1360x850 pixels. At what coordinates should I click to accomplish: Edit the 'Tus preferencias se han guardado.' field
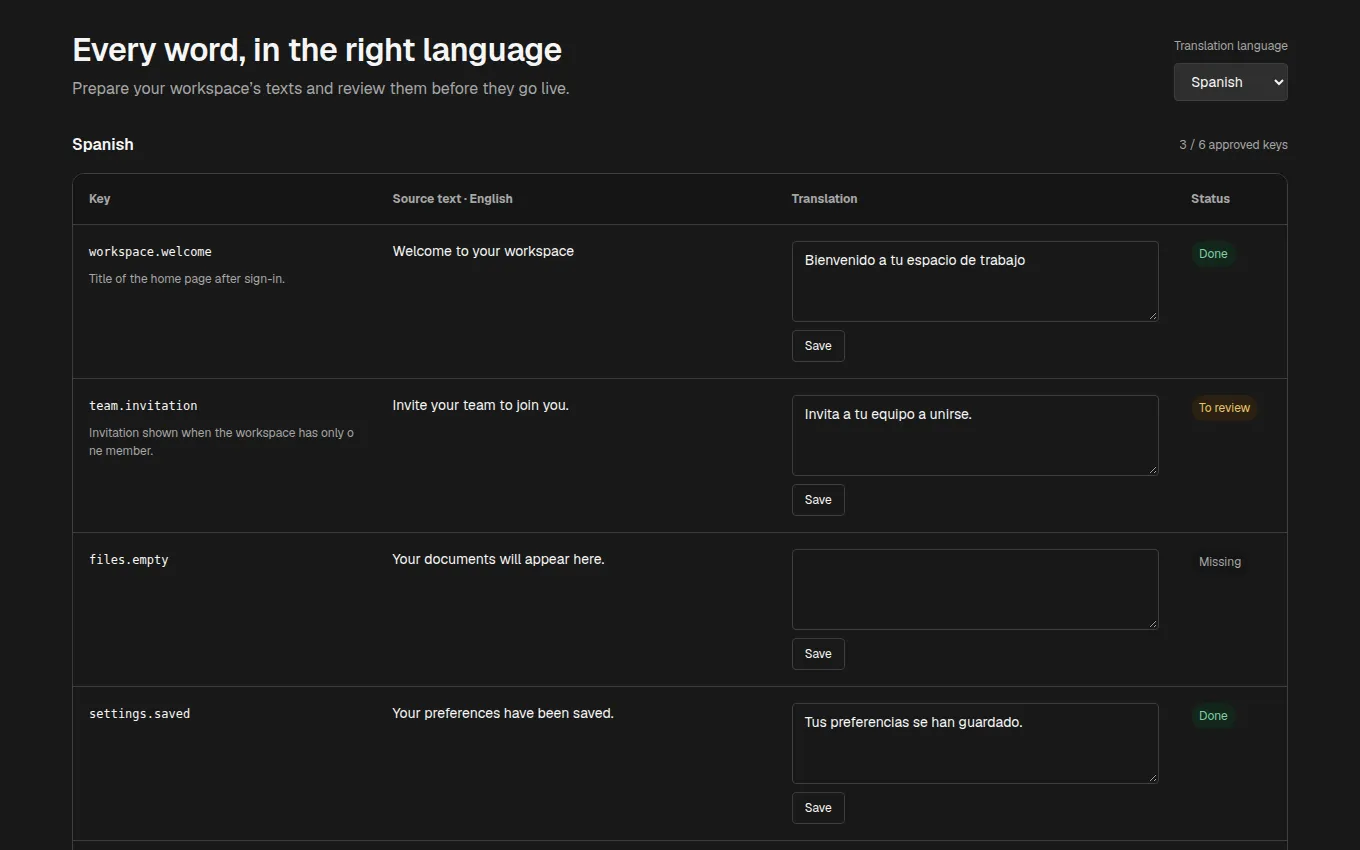(975, 743)
